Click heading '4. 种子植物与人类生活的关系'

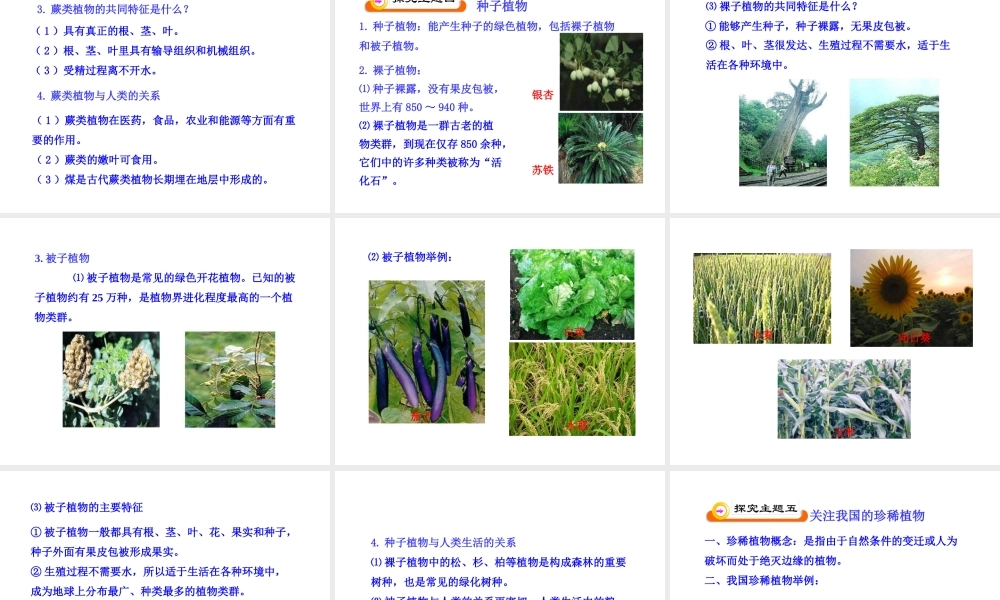[x=443, y=543]
